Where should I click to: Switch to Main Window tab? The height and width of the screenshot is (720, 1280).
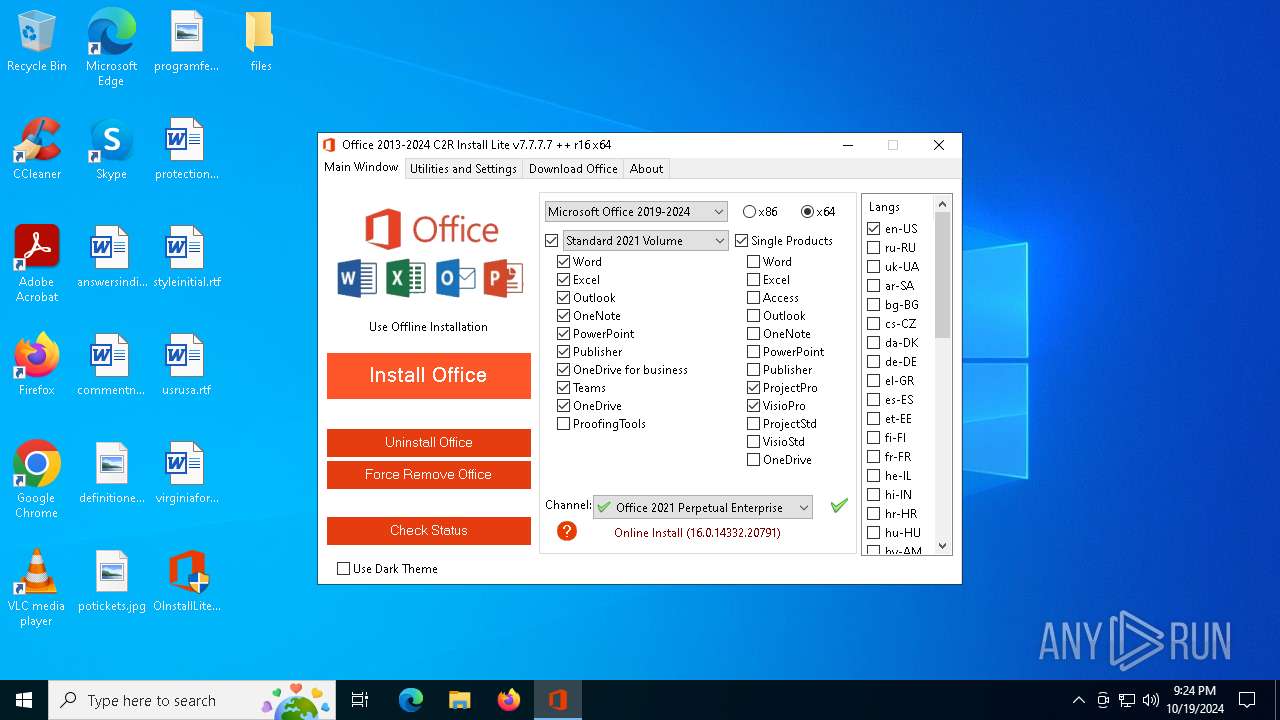(x=361, y=168)
